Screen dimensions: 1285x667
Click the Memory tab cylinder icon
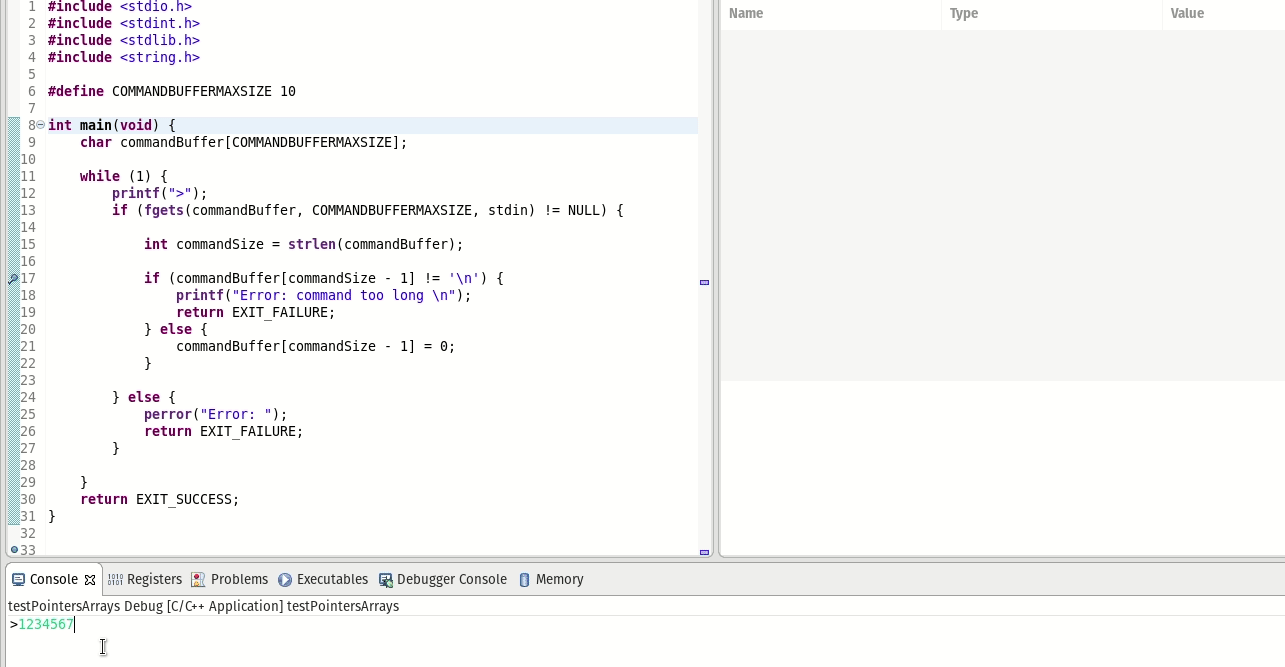(x=524, y=579)
